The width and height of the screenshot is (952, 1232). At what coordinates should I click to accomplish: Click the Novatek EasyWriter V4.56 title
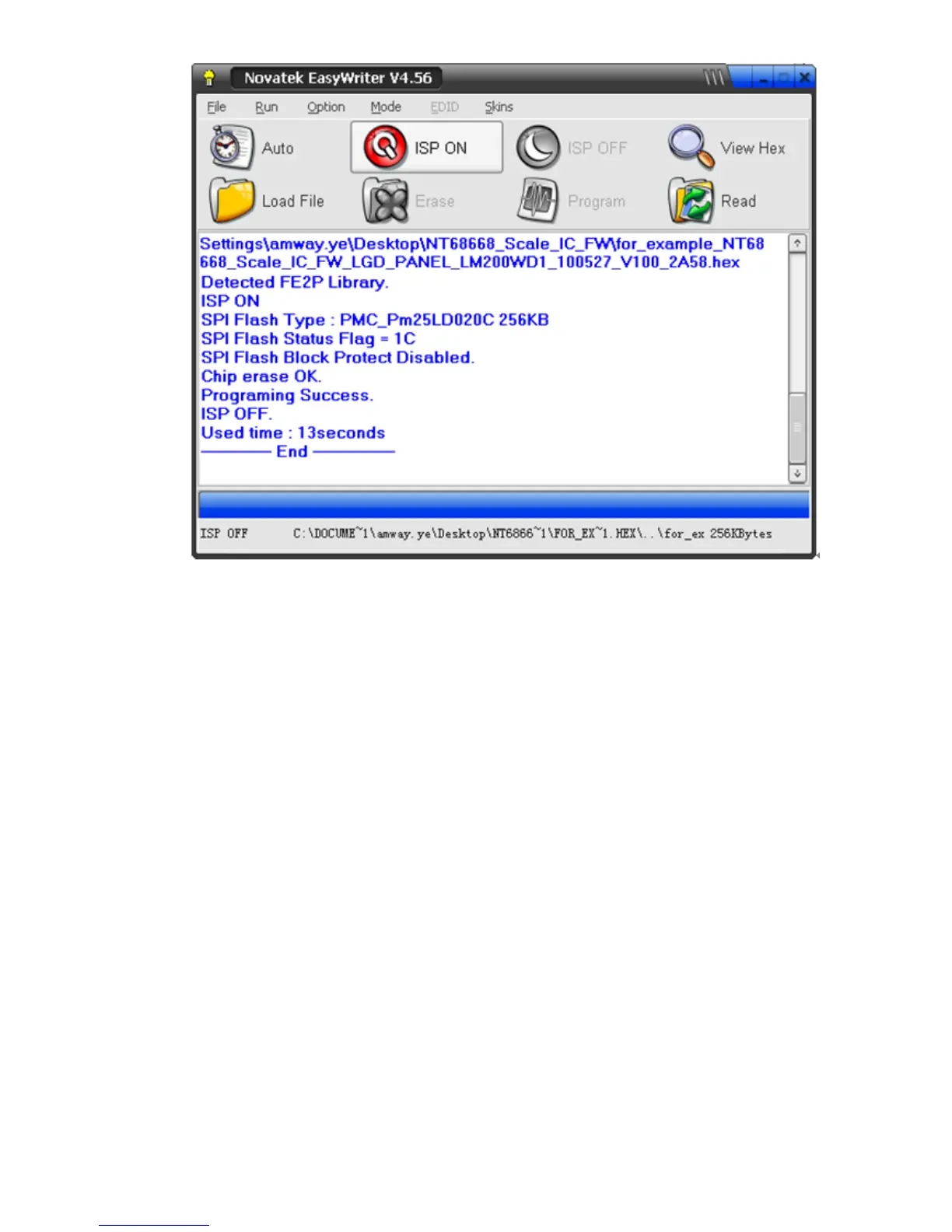(338, 78)
